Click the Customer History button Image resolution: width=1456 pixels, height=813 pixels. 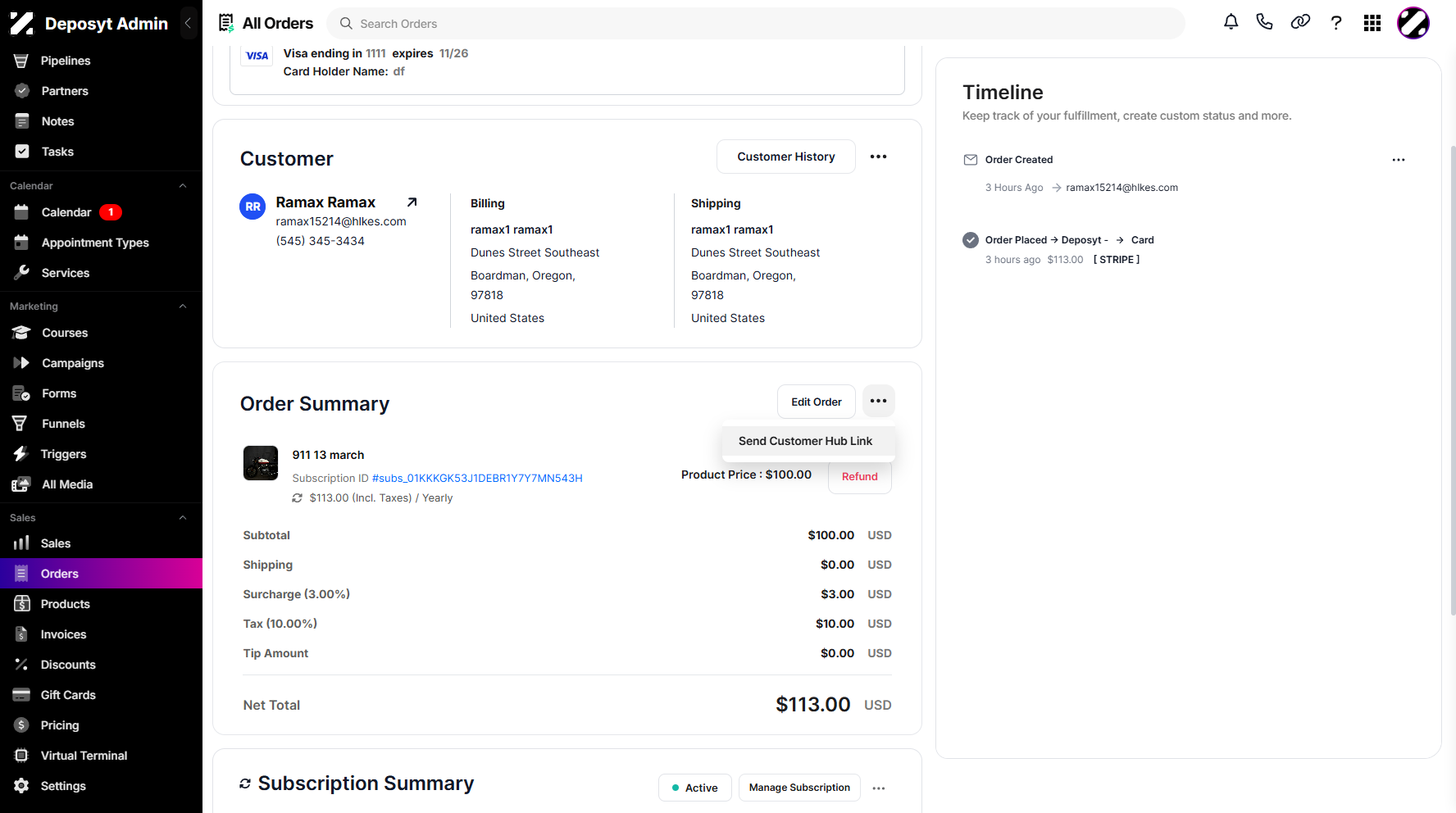pyautogui.click(x=785, y=157)
